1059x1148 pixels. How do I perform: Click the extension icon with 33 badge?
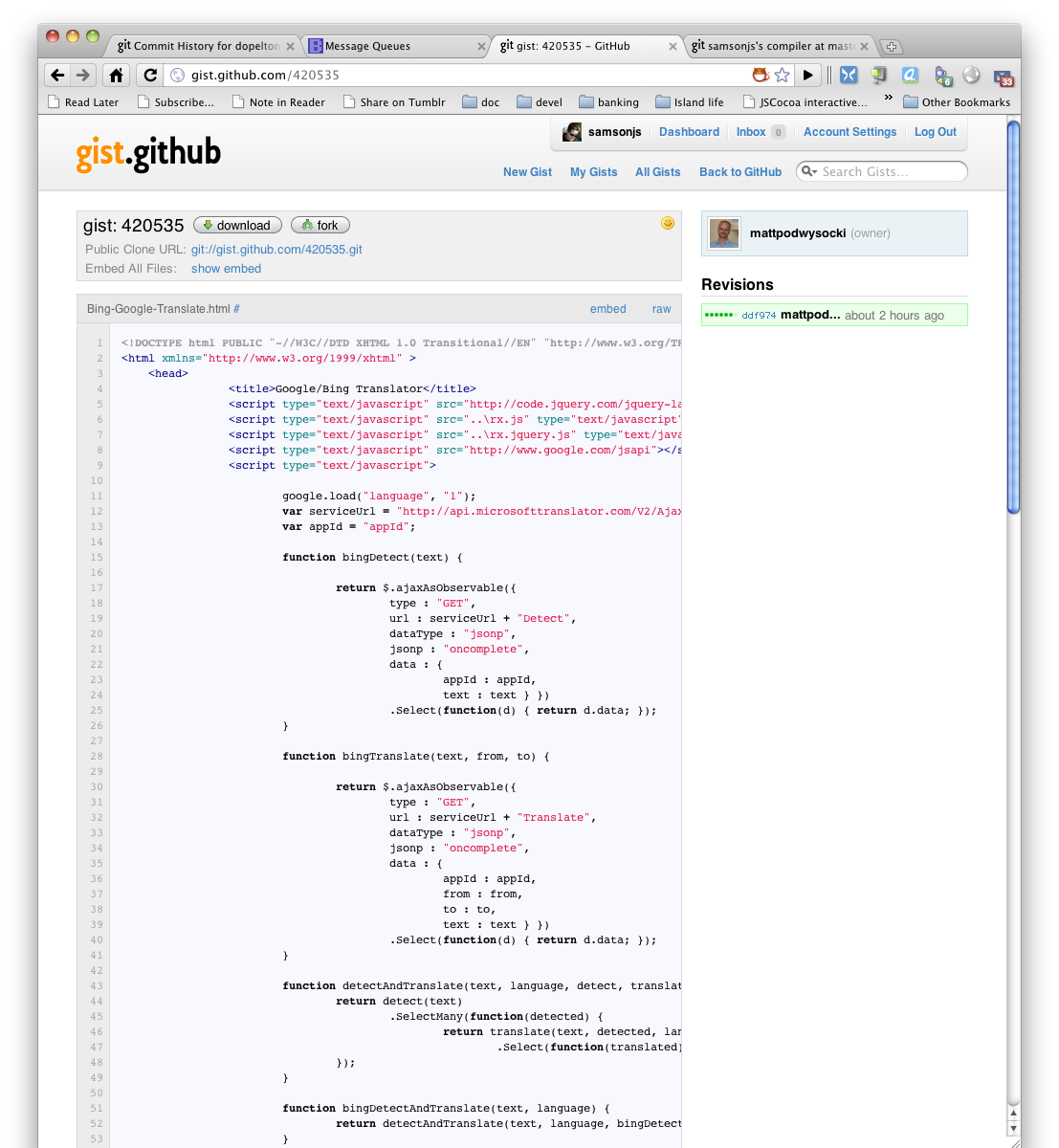pos(1003,77)
